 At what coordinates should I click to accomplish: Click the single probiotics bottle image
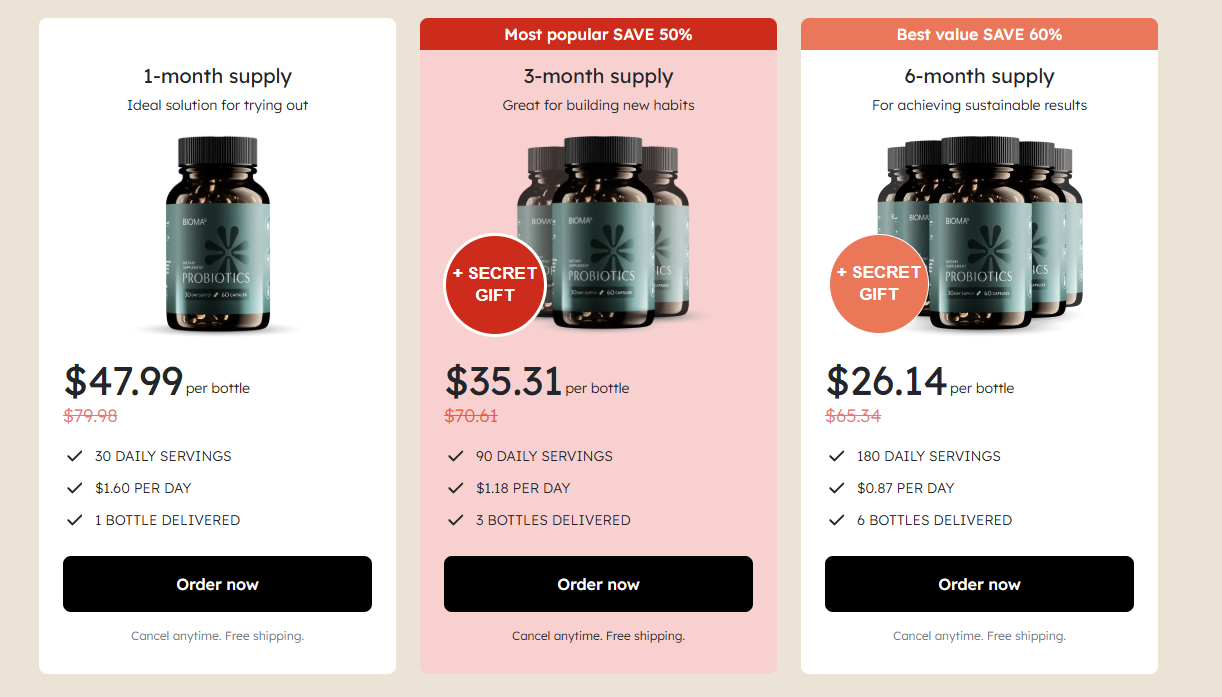tap(218, 235)
